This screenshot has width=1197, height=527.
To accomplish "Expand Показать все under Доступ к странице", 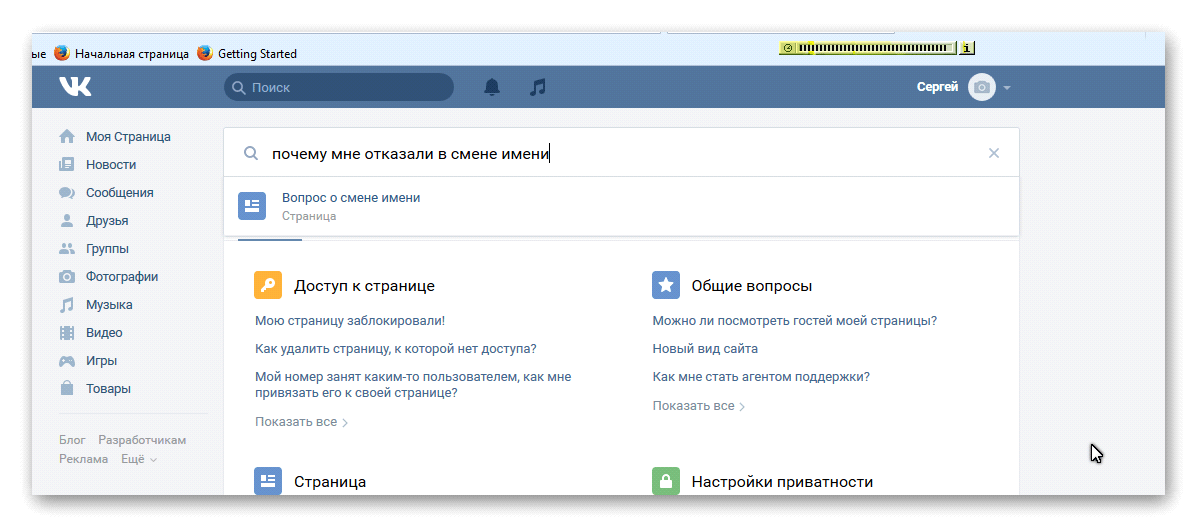I will 301,422.
